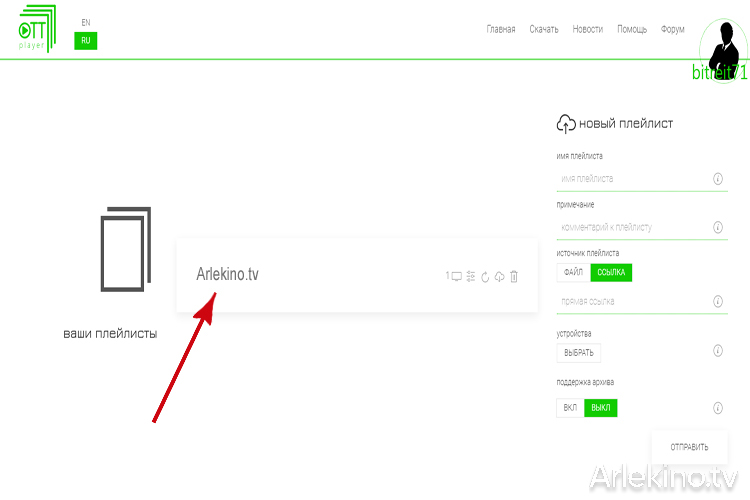Viewport: 750px width, 500px height.
Task: Click the ваши плейлисты heading text
Action: tap(110, 333)
